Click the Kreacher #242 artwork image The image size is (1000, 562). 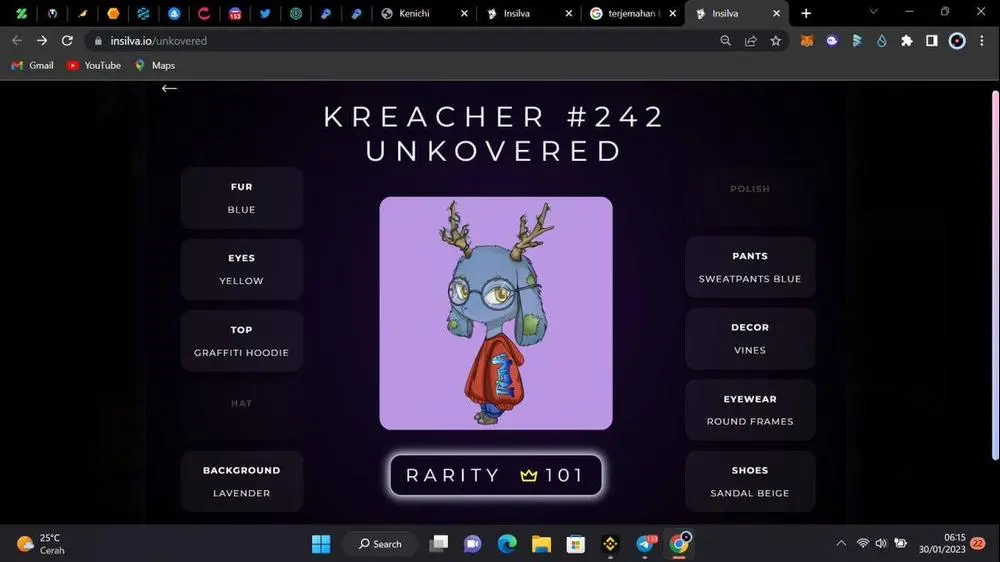coord(496,313)
